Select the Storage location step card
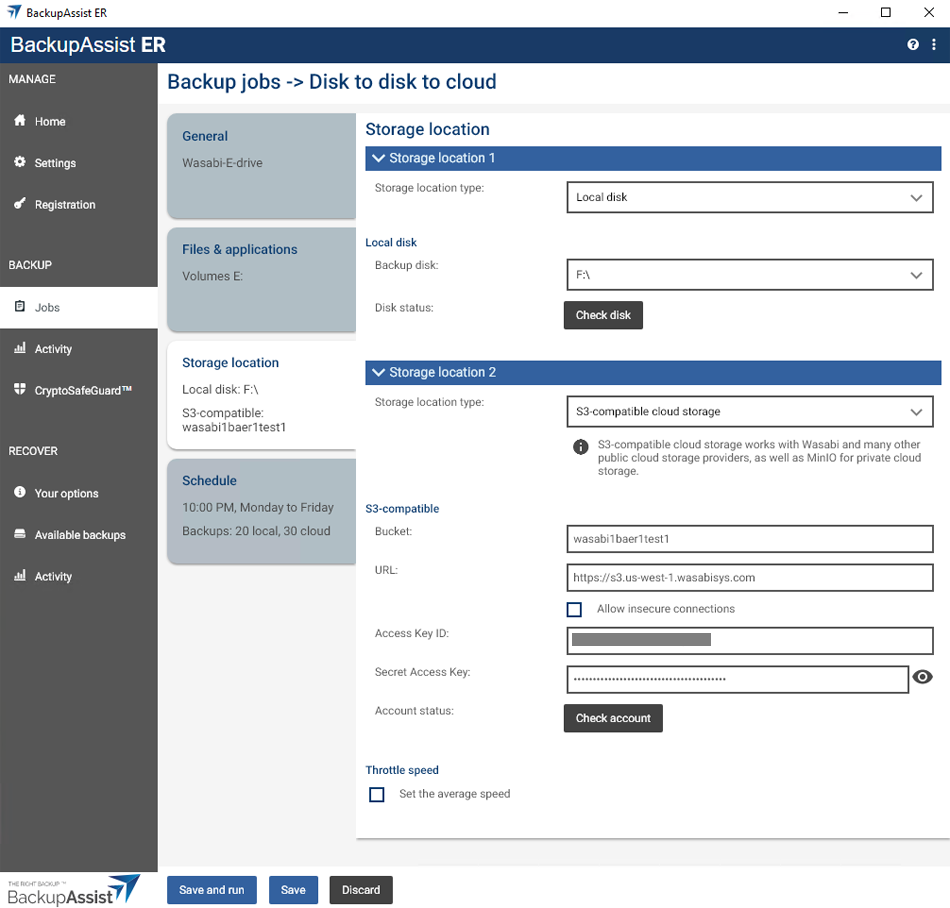 pyautogui.click(x=262, y=395)
